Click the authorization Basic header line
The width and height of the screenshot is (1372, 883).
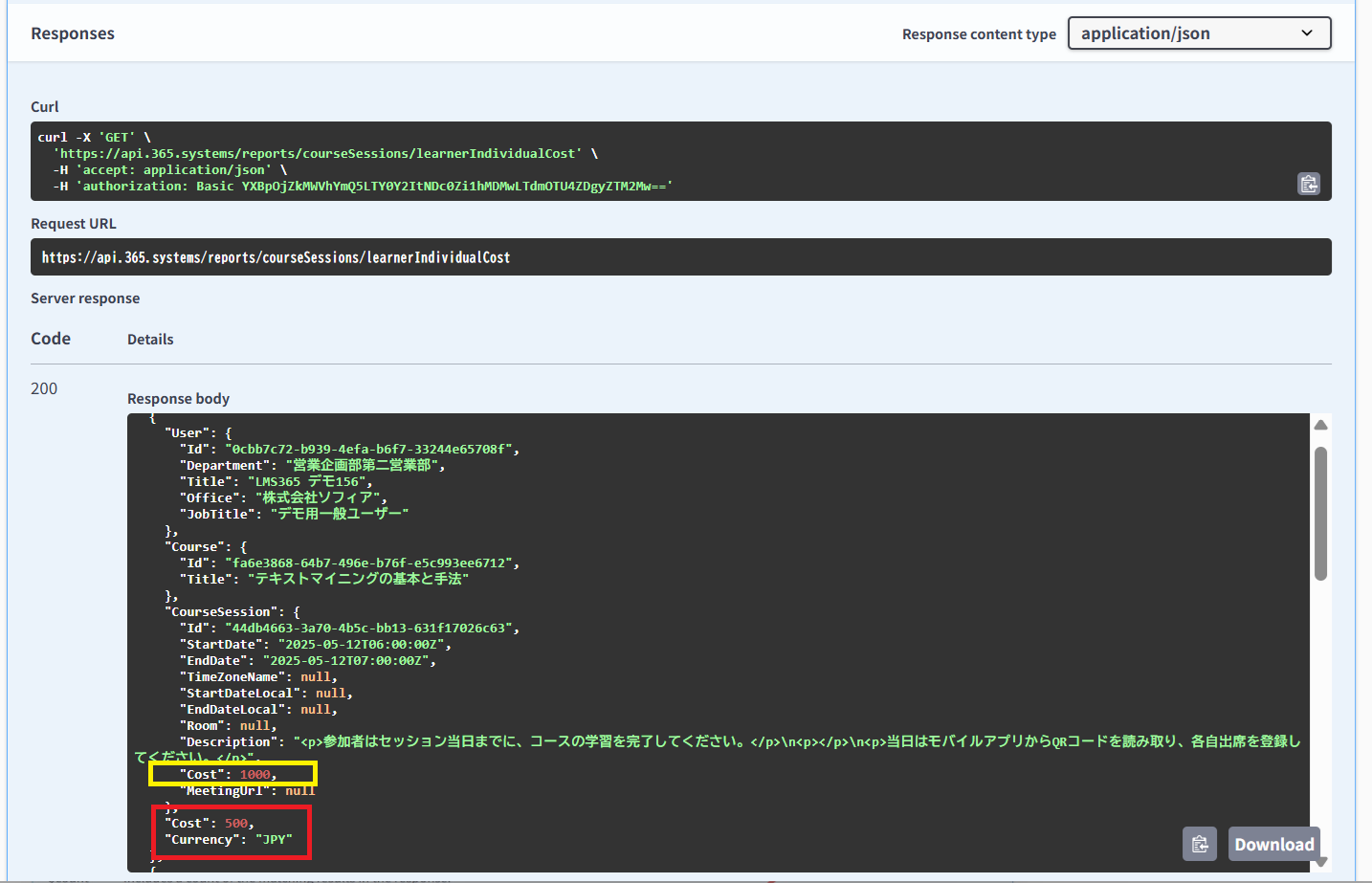[363, 187]
